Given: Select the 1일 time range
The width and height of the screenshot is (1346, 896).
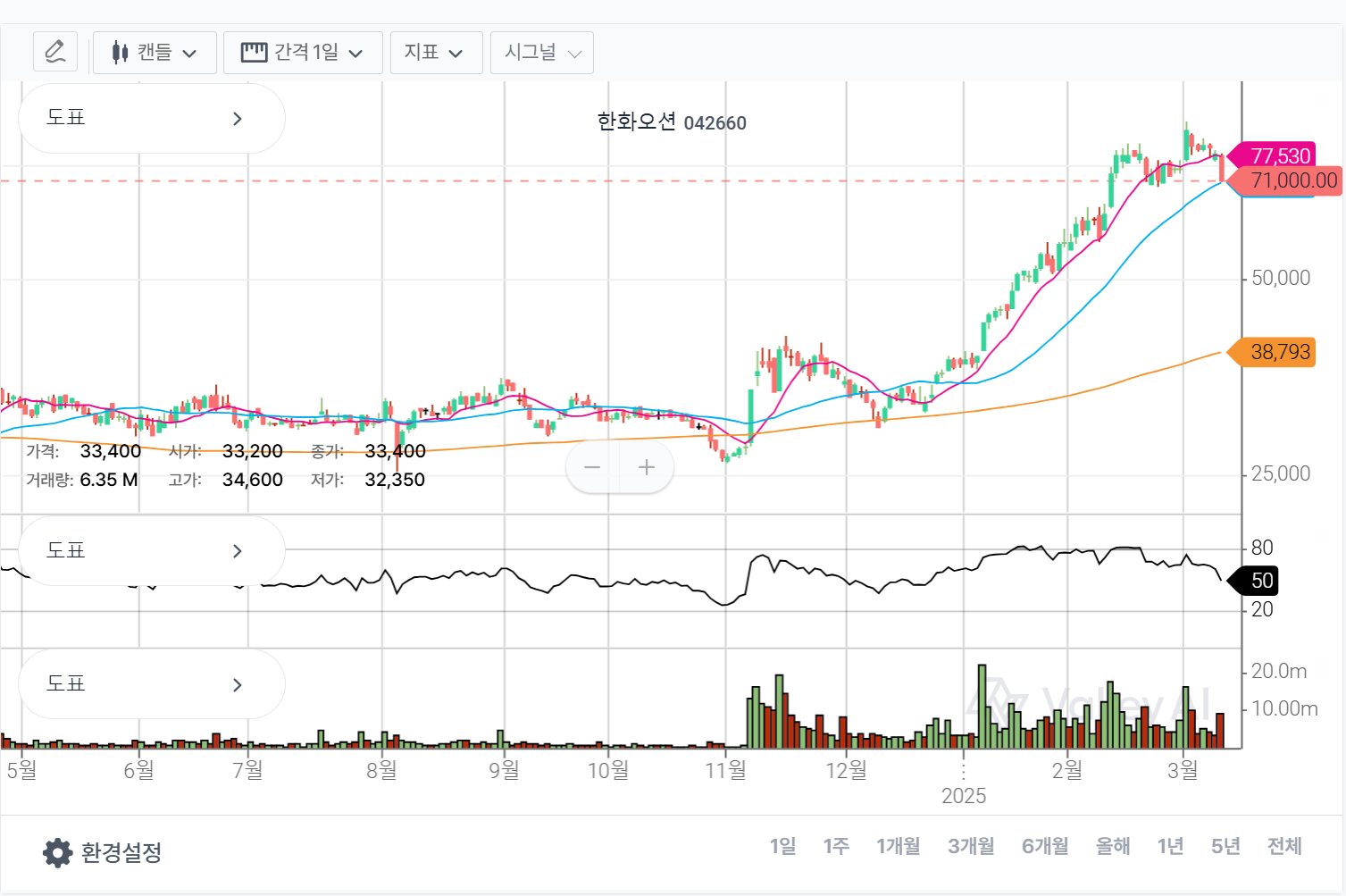Looking at the screenshot, I should point(782,846).
